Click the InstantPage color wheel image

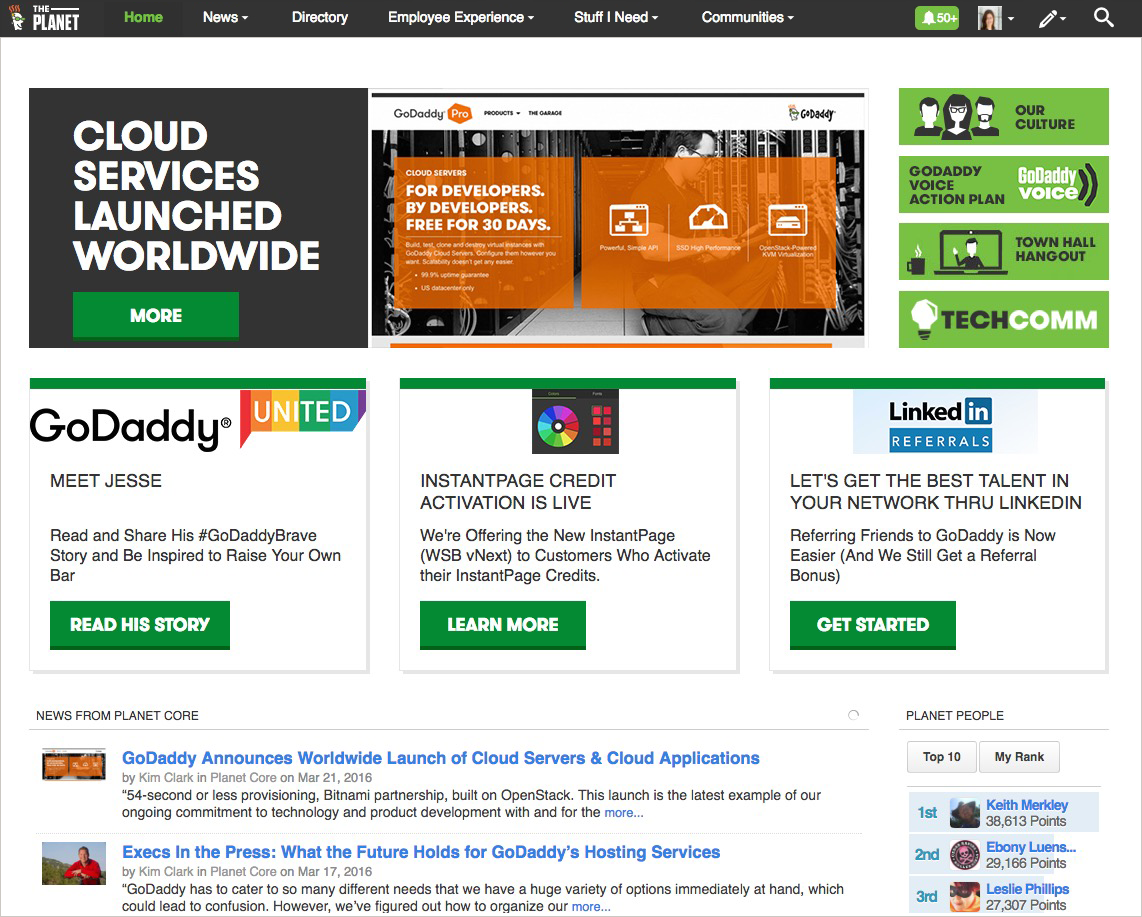[x=575, y=422]
